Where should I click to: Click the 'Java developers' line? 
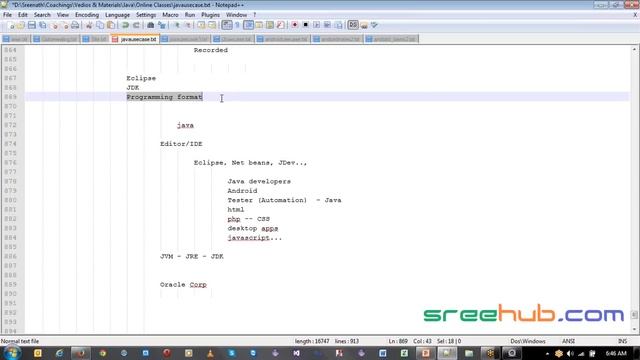point(259,182)
